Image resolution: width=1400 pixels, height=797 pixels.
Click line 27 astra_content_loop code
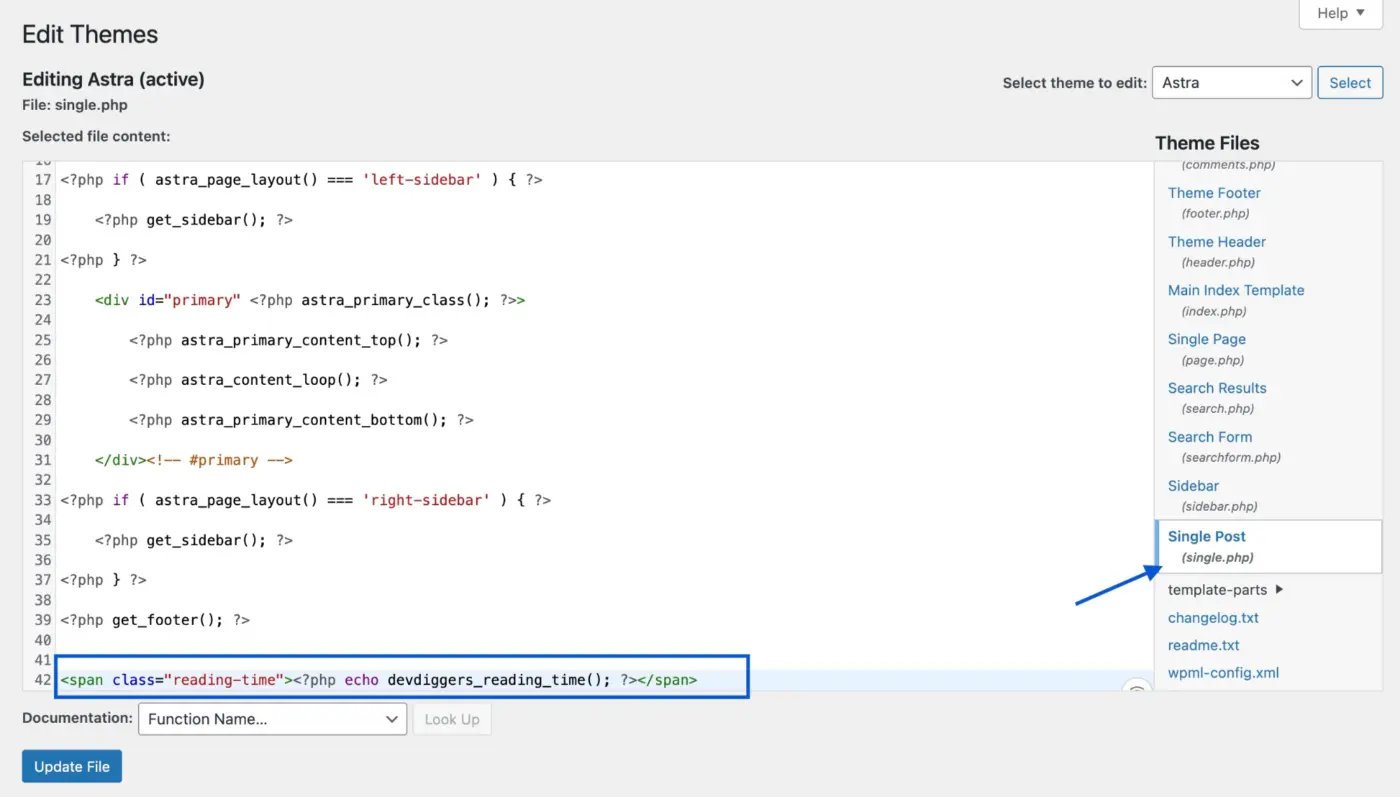pos(258,380)
